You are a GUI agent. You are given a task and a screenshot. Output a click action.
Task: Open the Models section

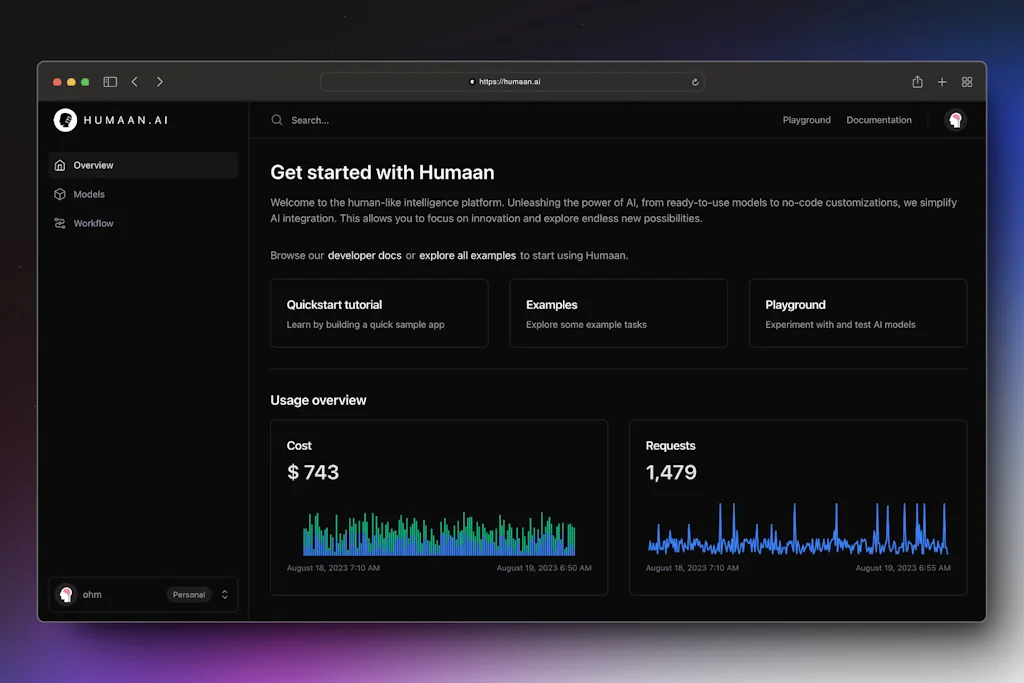89,194
